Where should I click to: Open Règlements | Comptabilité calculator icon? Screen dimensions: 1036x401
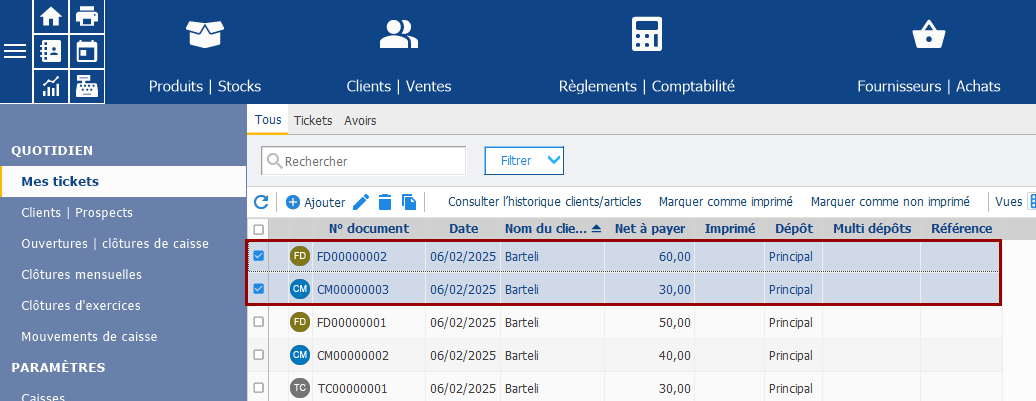point(647,34)
